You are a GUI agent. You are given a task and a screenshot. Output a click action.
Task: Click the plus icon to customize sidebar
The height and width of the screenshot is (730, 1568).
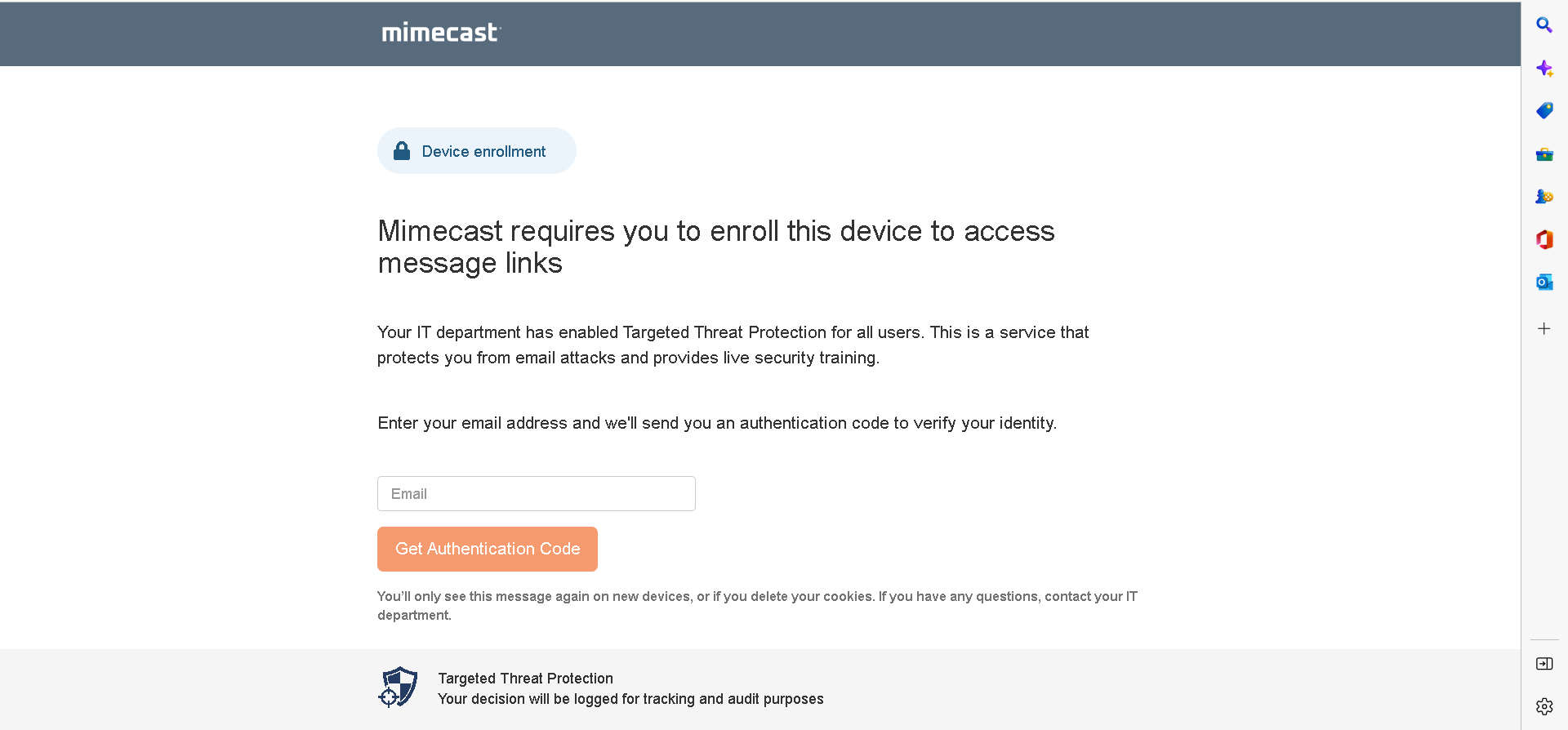(x=1543, y=328)
